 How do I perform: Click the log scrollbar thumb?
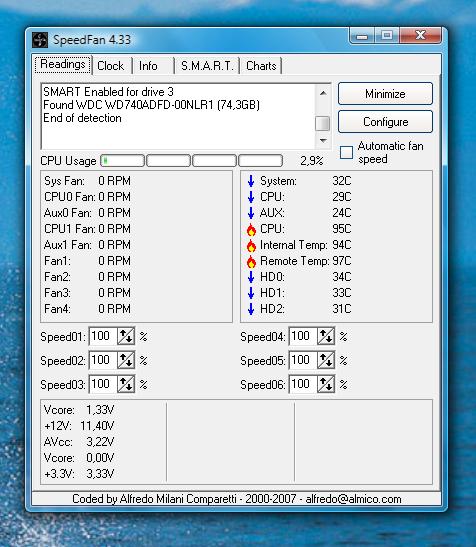tap(322, 123)
